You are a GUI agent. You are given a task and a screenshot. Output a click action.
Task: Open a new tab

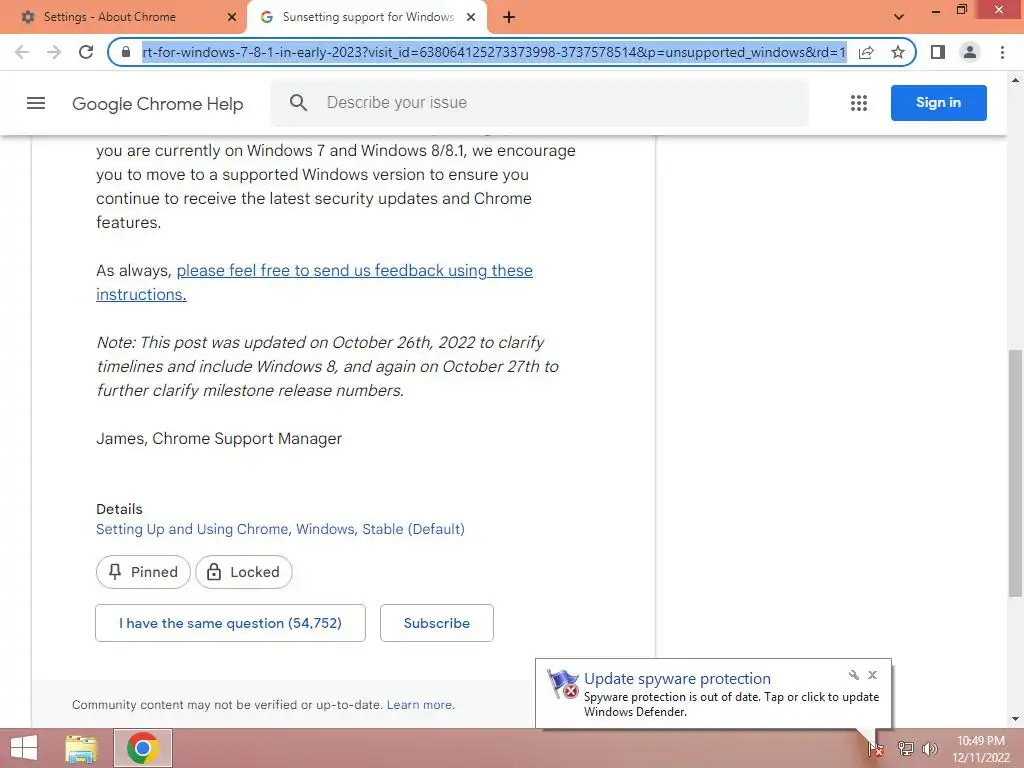pos(509,17)
